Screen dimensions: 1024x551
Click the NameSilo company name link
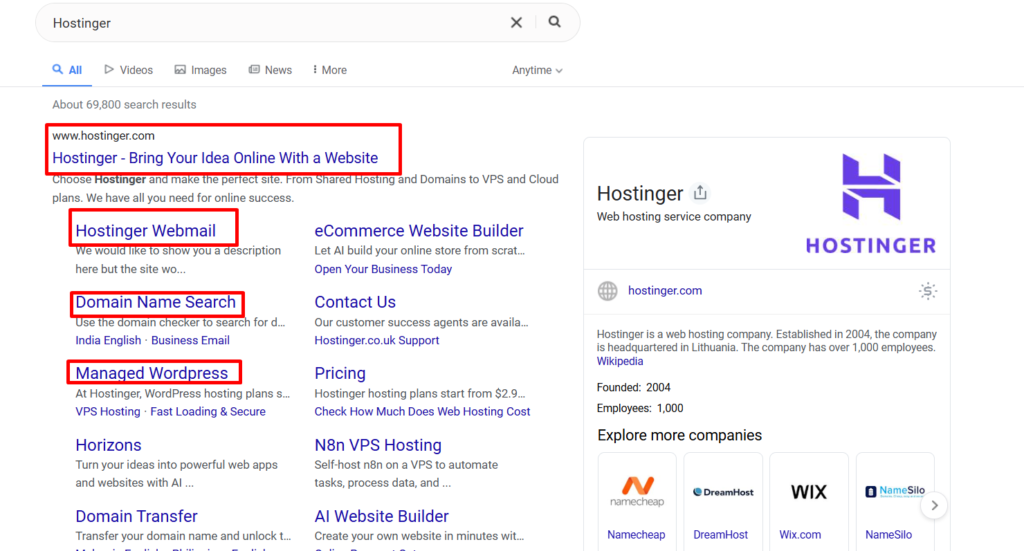pos(888,535)
